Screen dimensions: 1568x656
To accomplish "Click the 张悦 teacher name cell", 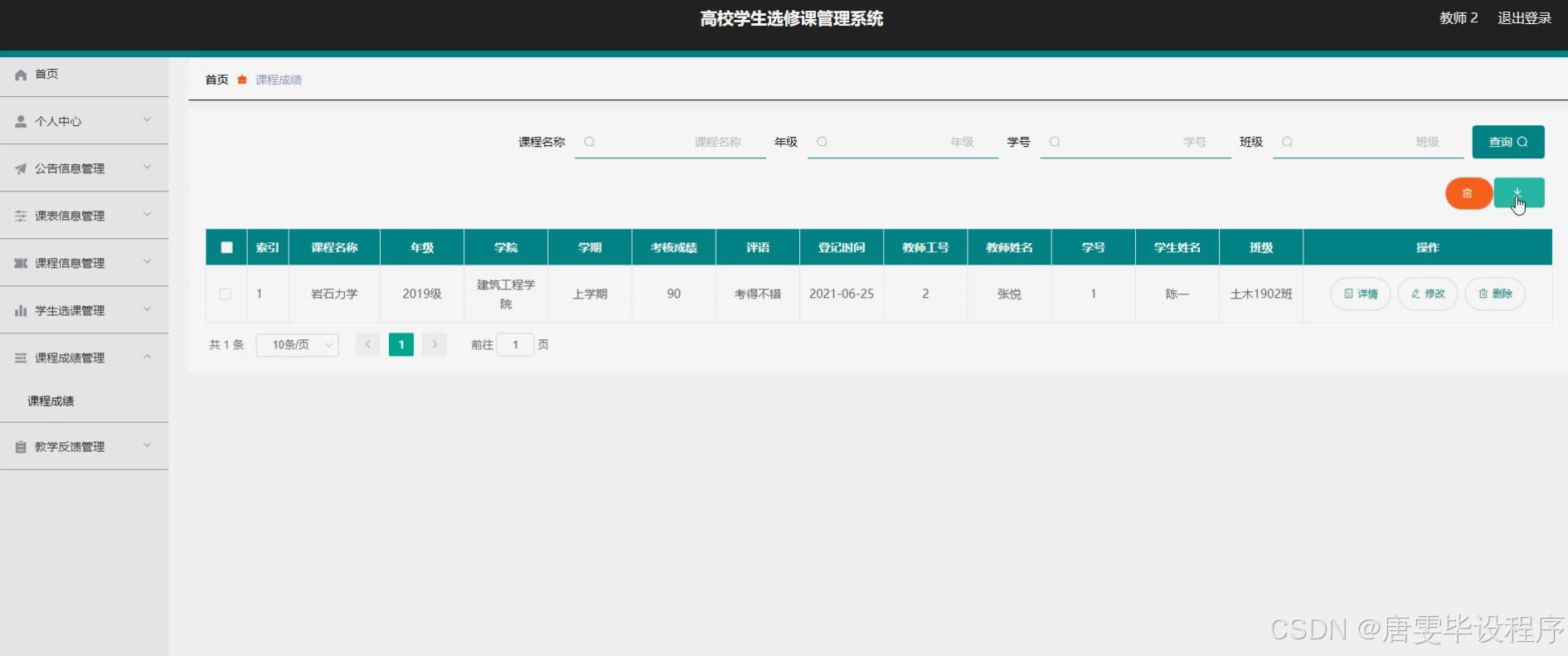I will pos(1009,294).
